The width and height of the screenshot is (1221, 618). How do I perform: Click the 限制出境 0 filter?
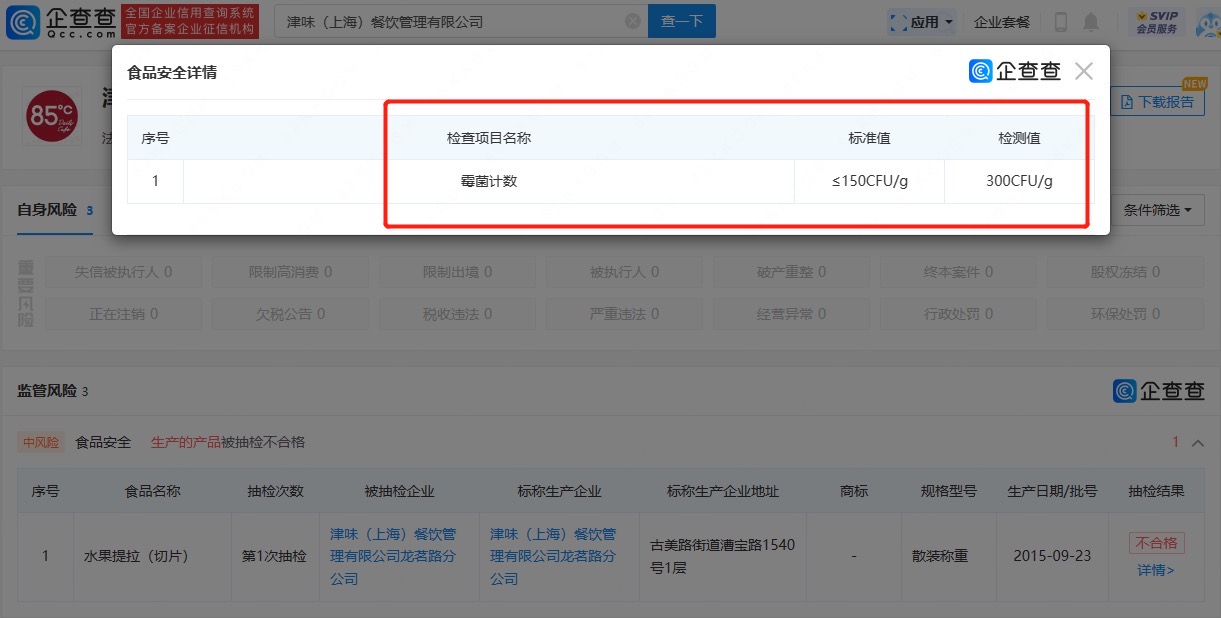[457, 272]
